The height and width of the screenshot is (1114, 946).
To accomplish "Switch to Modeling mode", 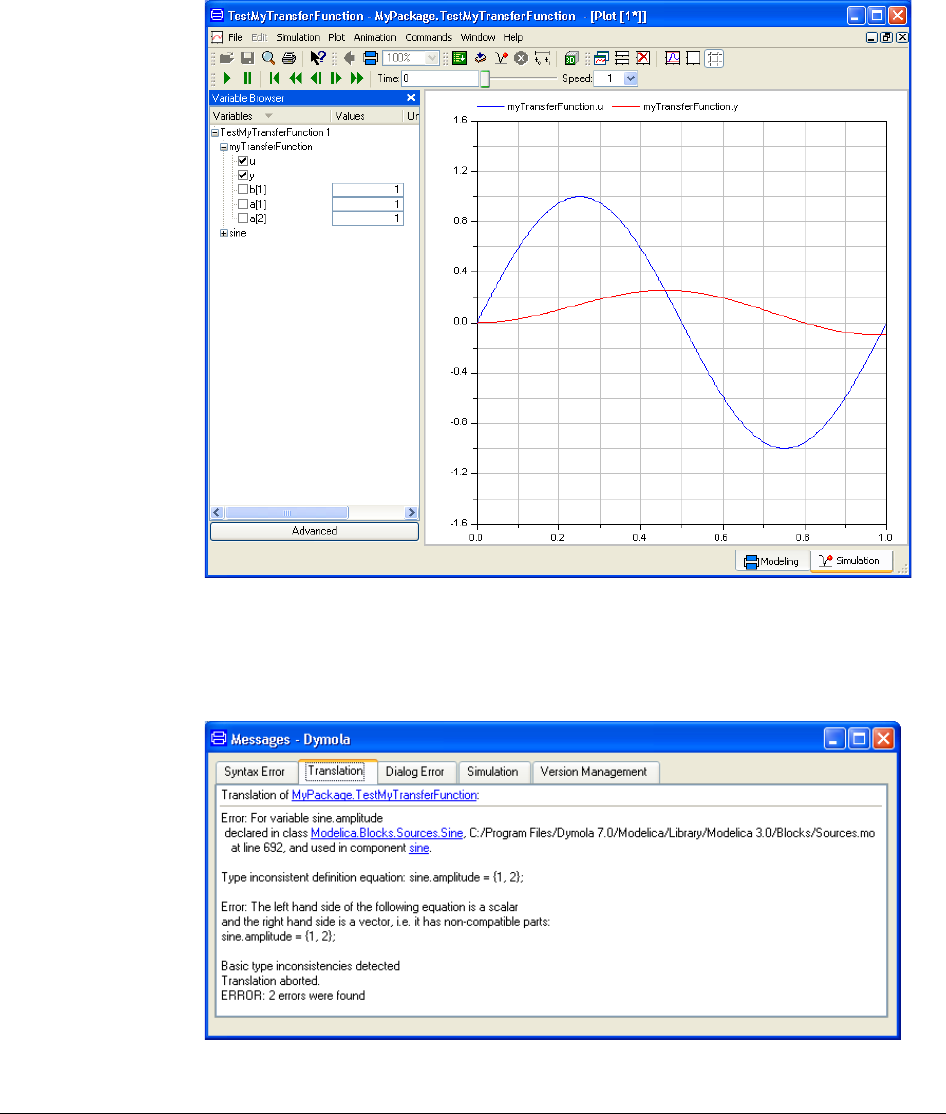I will coord(772,561).
